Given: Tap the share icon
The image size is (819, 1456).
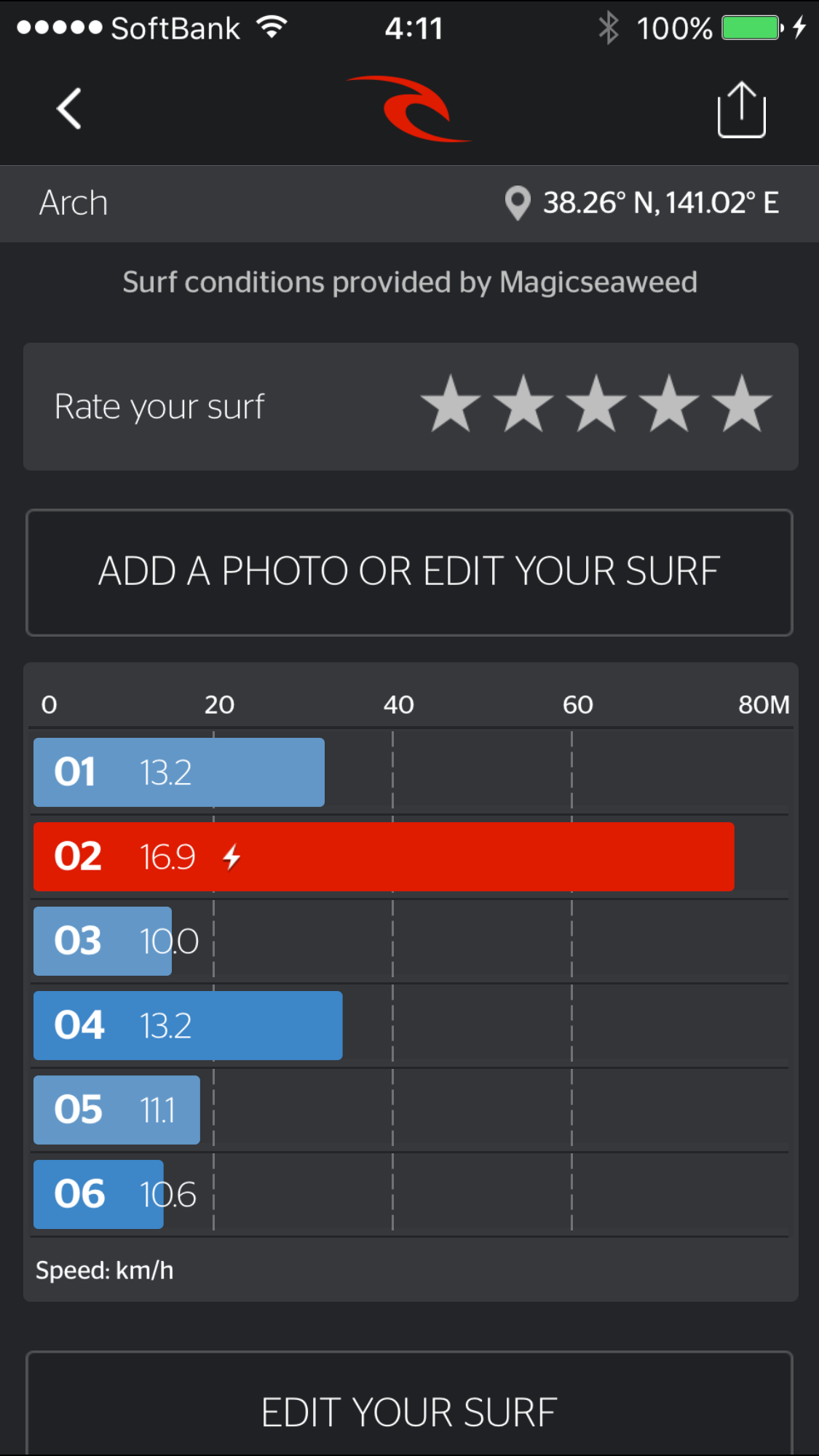Looking at the screenshot, I should pyautogui.click(x=741, y=109).
